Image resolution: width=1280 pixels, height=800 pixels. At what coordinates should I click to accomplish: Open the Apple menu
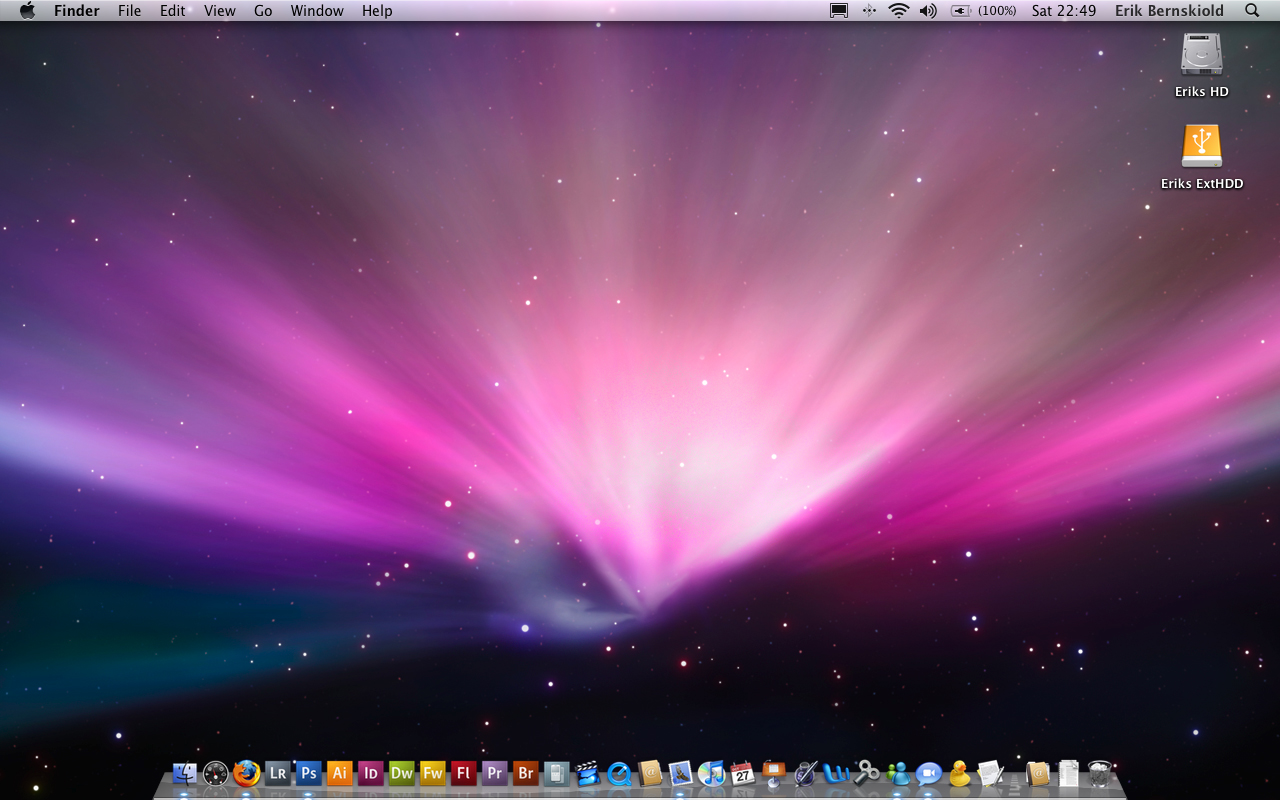click(27, 10)
